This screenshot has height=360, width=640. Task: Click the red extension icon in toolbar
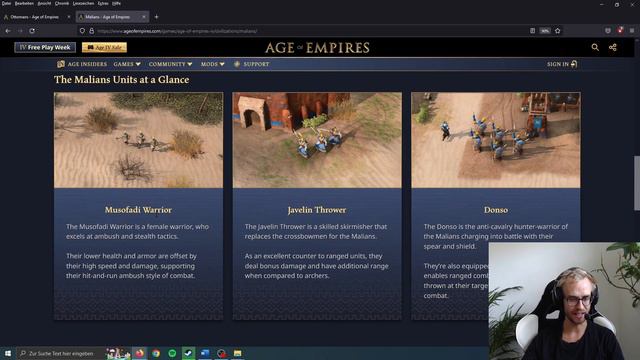pos(620,30)
